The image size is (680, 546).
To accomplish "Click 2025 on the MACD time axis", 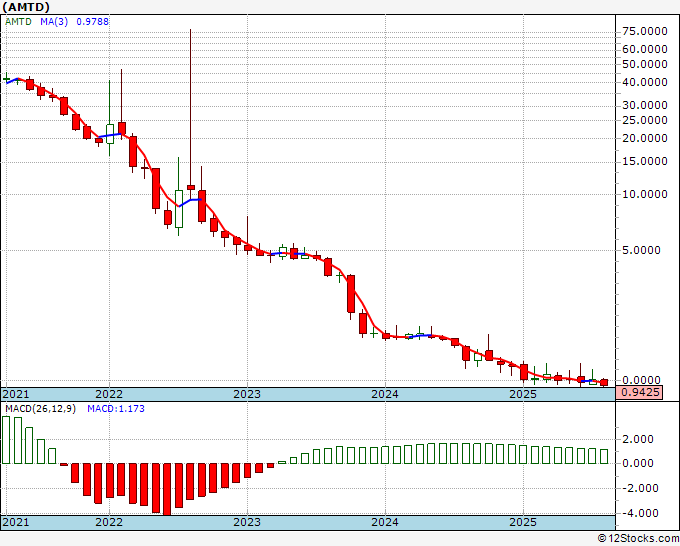I will (x=523, y=522).
